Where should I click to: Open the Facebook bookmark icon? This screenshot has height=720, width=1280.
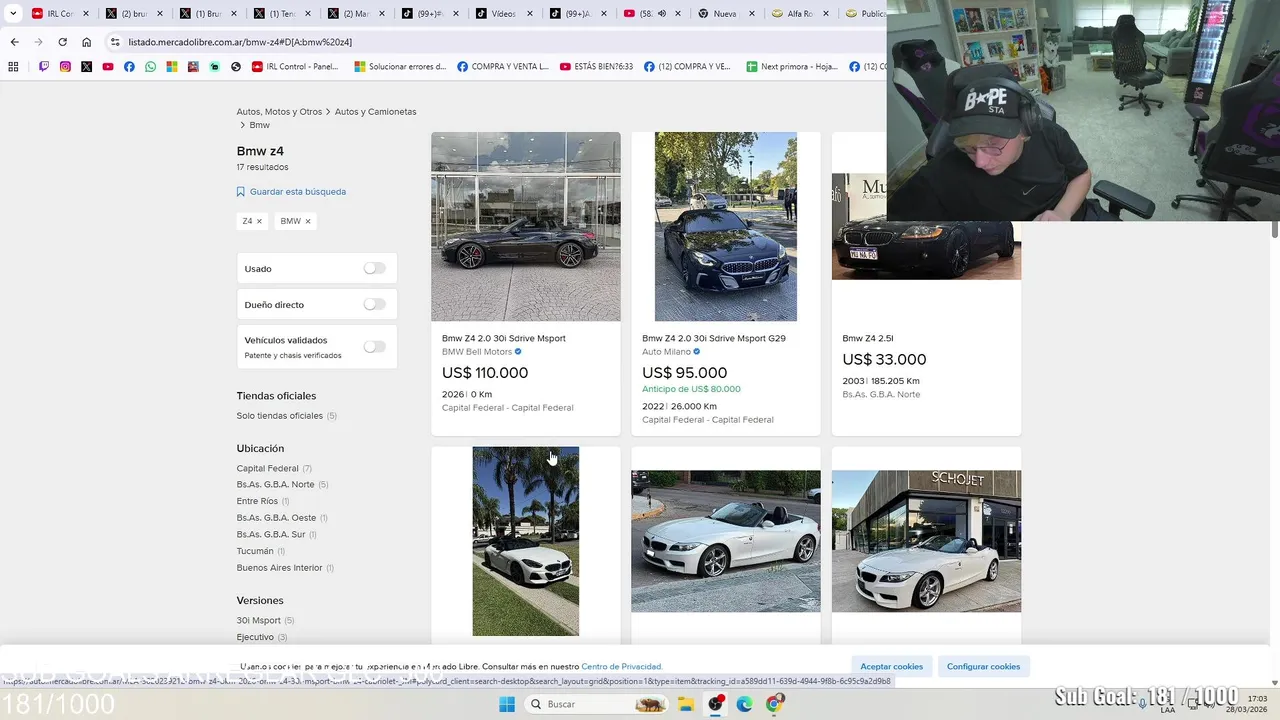pos(129,67)
